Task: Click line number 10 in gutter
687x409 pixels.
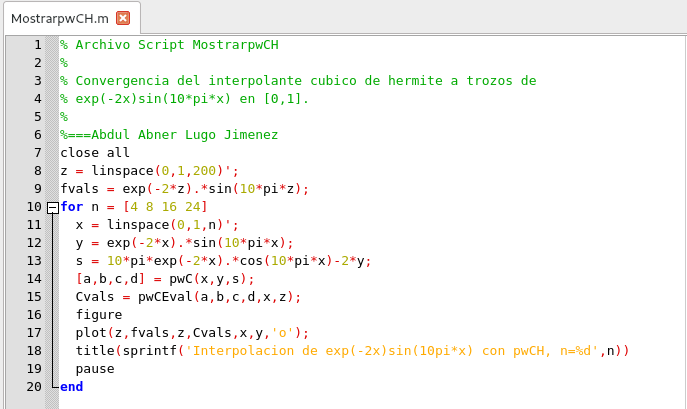Action: pos(34,206)
